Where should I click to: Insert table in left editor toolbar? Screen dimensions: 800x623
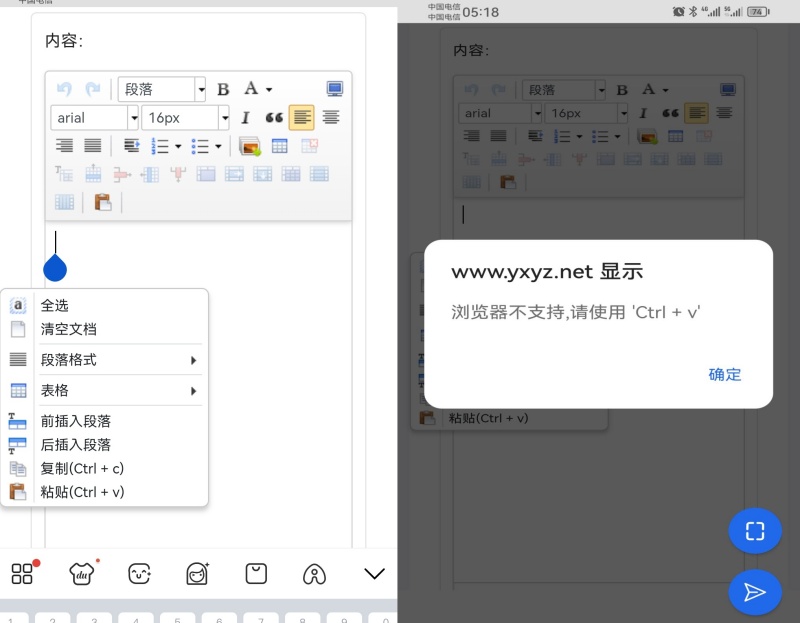(279, 146)
